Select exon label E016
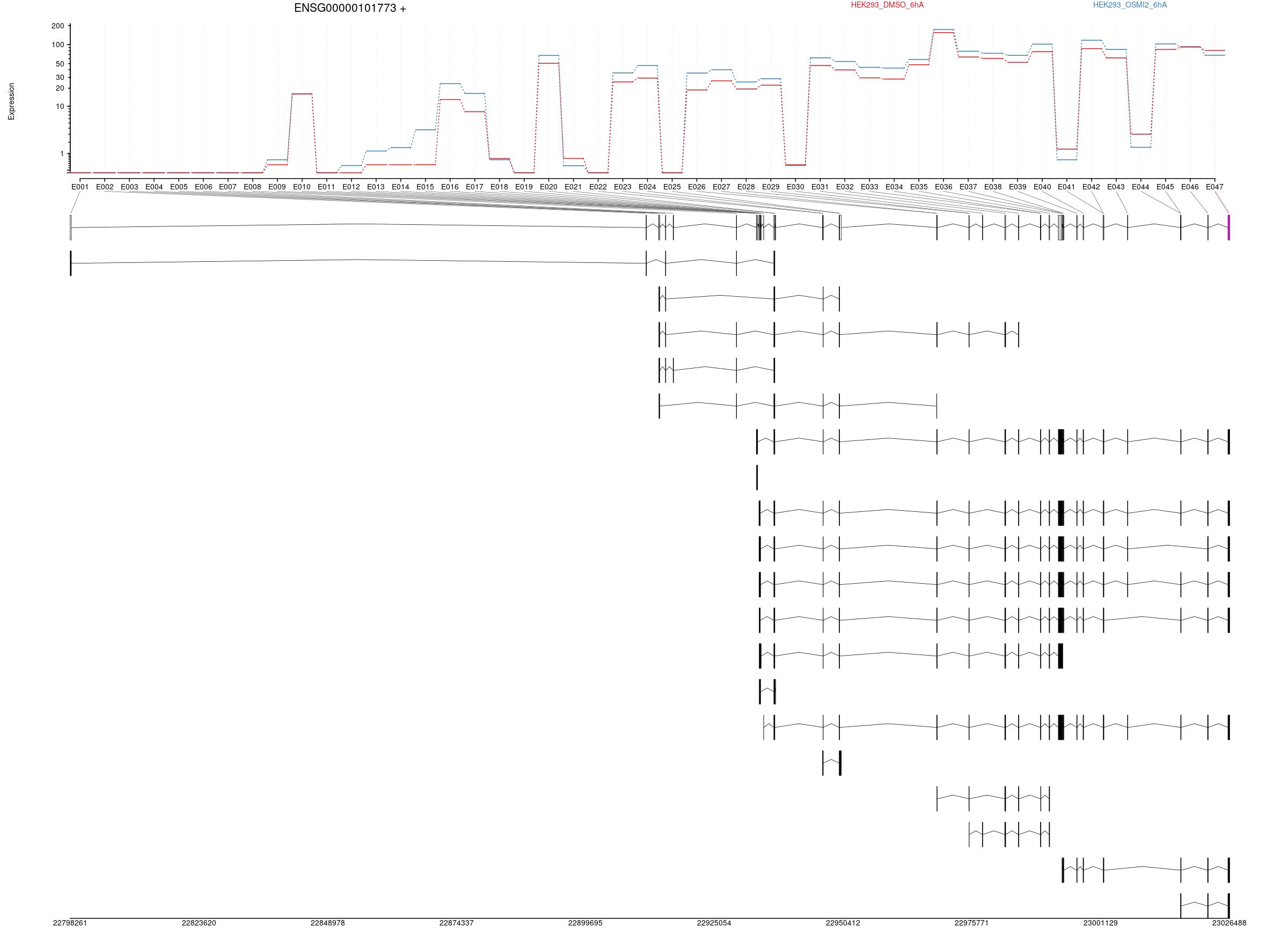Image resolution: width=1288 pixels, height=933 pixels. tap(450, 187)
